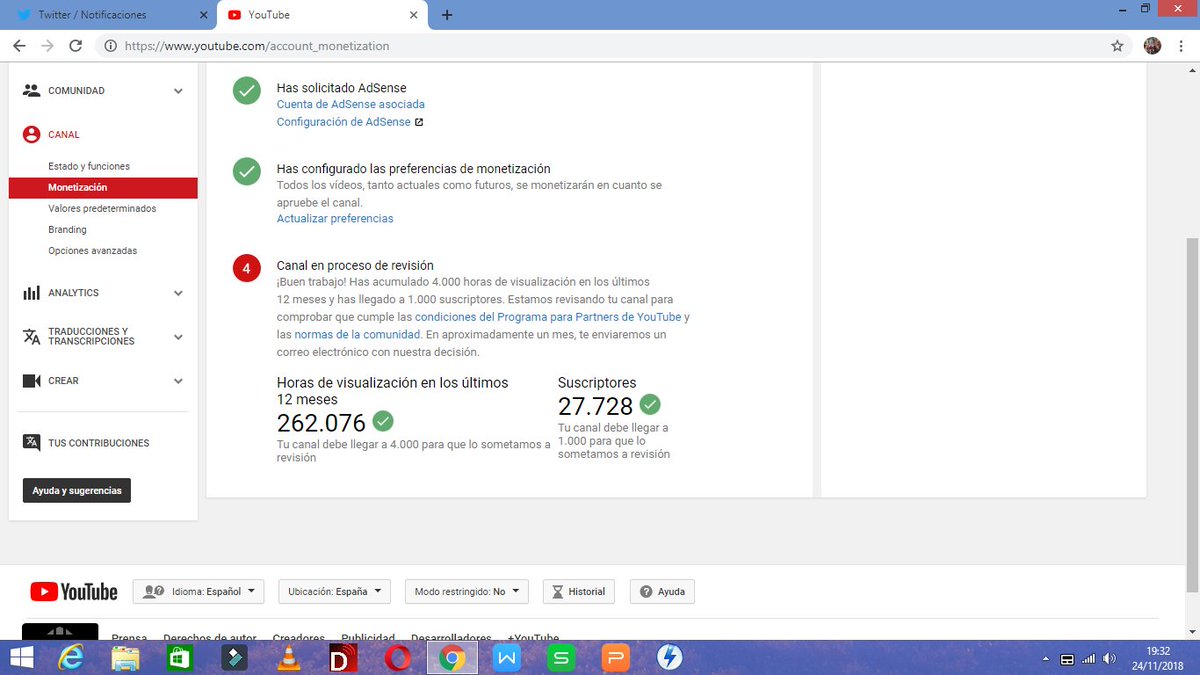The image size is (1200, 675).
Task: Click the Actualizar preferencias link
Action: pyautogui.click(x=335, y=218)
